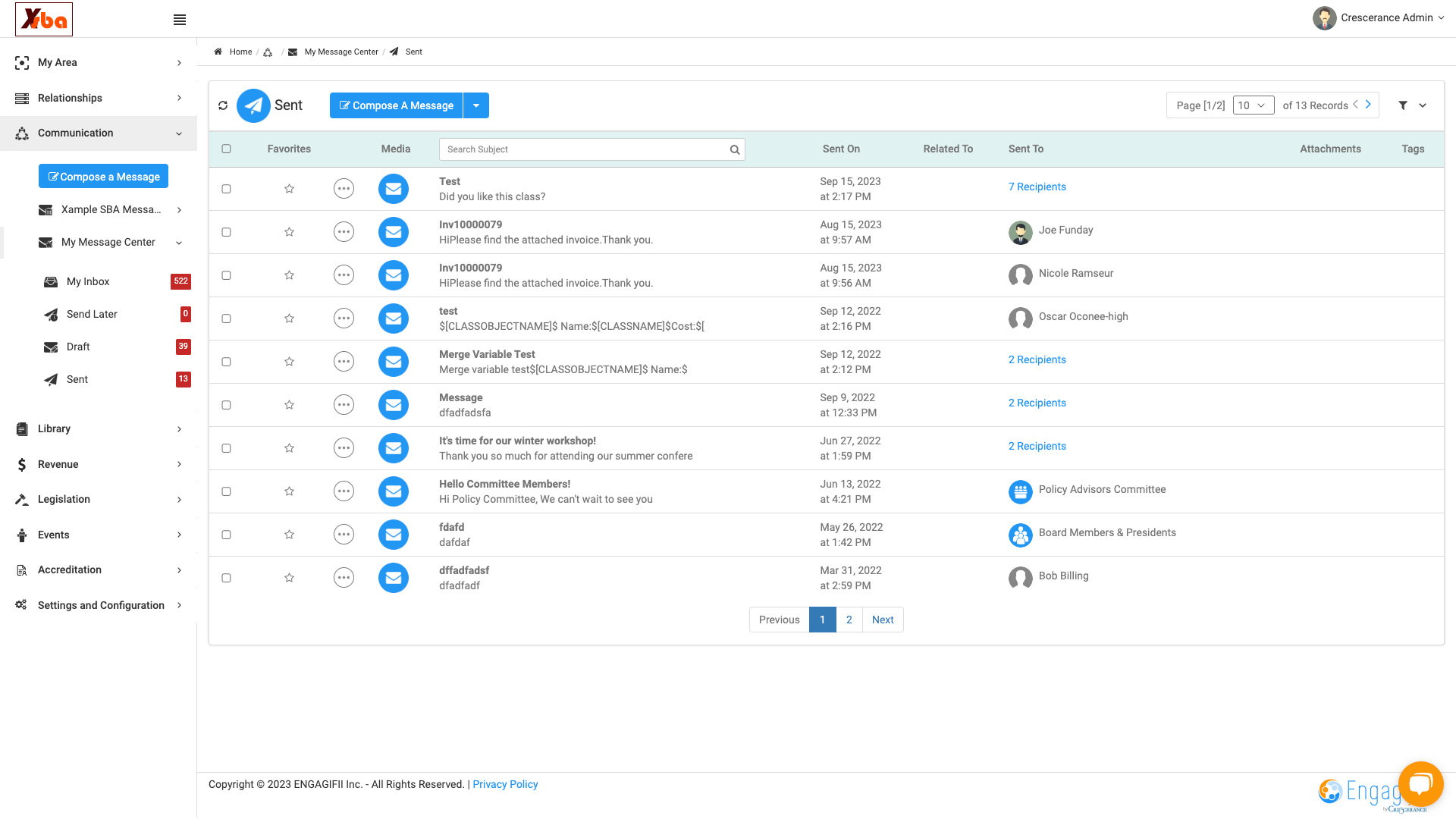Click the Policy Advisors Committee group icon
Image resolution: width=1456 pixels, height=819 pixels.
(x=1021, y=491)
